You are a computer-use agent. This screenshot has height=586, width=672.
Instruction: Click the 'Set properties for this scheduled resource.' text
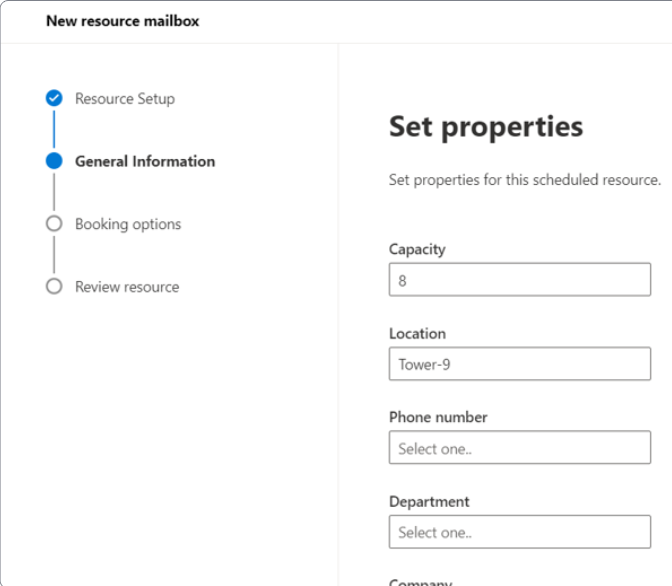click(x=525, y=180)
